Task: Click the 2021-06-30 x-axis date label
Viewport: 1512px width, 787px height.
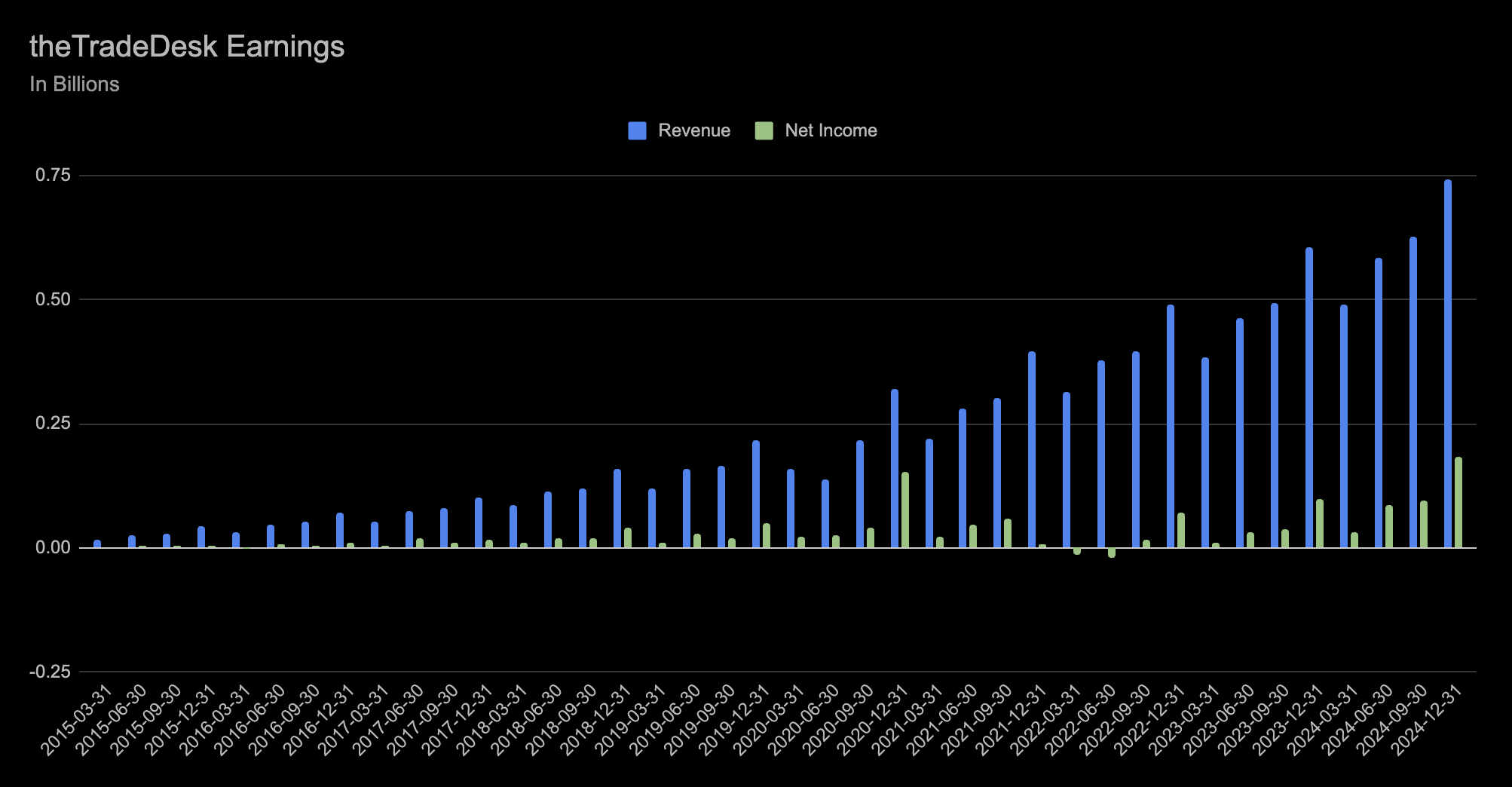Action: pyautogui.click(x=943, y=720)
